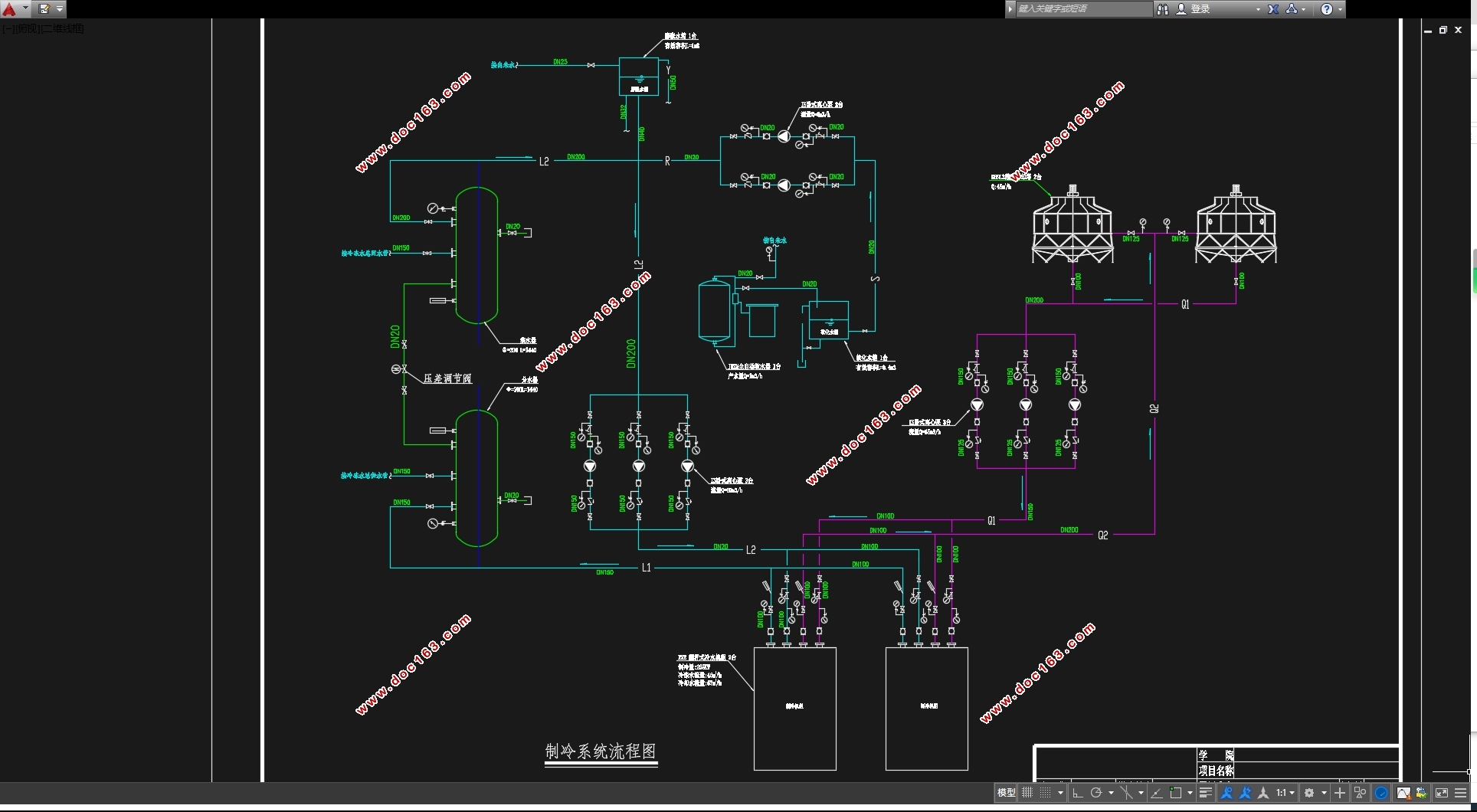Click the workspace switching gear icon
The width and height of the screenshot is (1477, 812).
pyautogui.click(x=1309, y=793)
